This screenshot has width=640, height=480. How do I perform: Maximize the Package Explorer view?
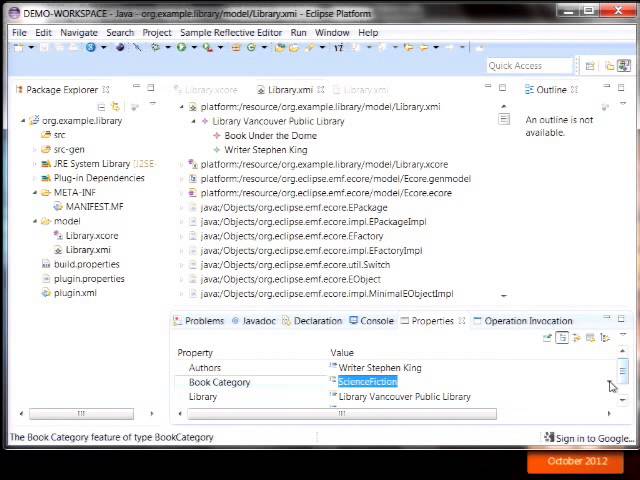[151, 87]
